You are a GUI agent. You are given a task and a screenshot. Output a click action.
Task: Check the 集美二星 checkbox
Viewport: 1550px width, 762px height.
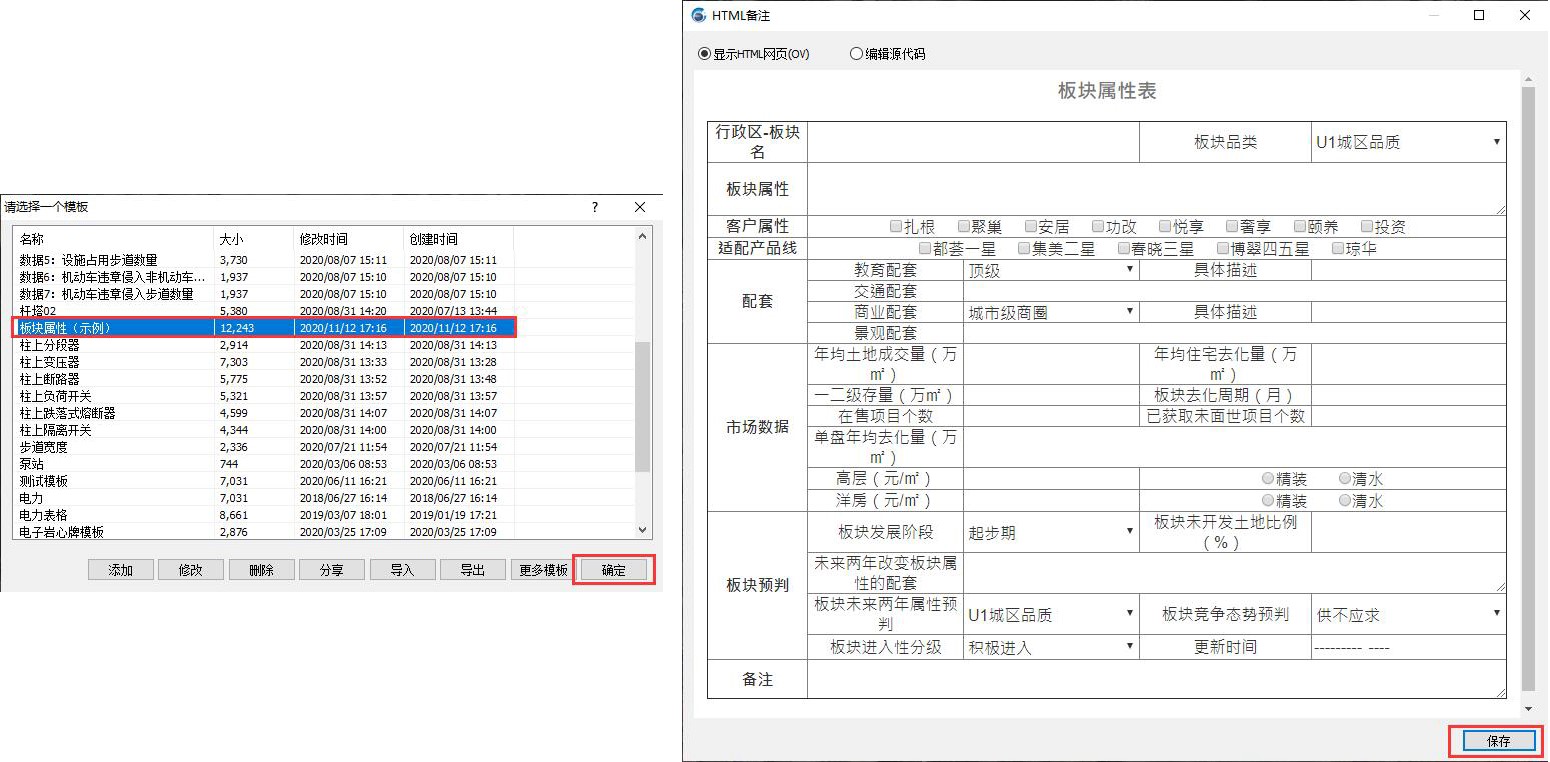pyautogui.click(x=1024, y=248)
